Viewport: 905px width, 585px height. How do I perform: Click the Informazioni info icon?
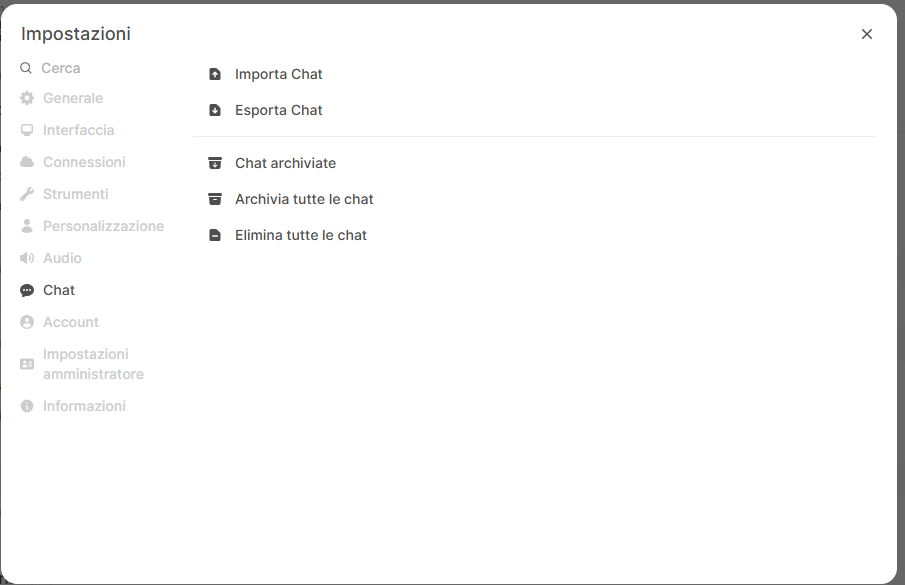[x=27, y=406]
